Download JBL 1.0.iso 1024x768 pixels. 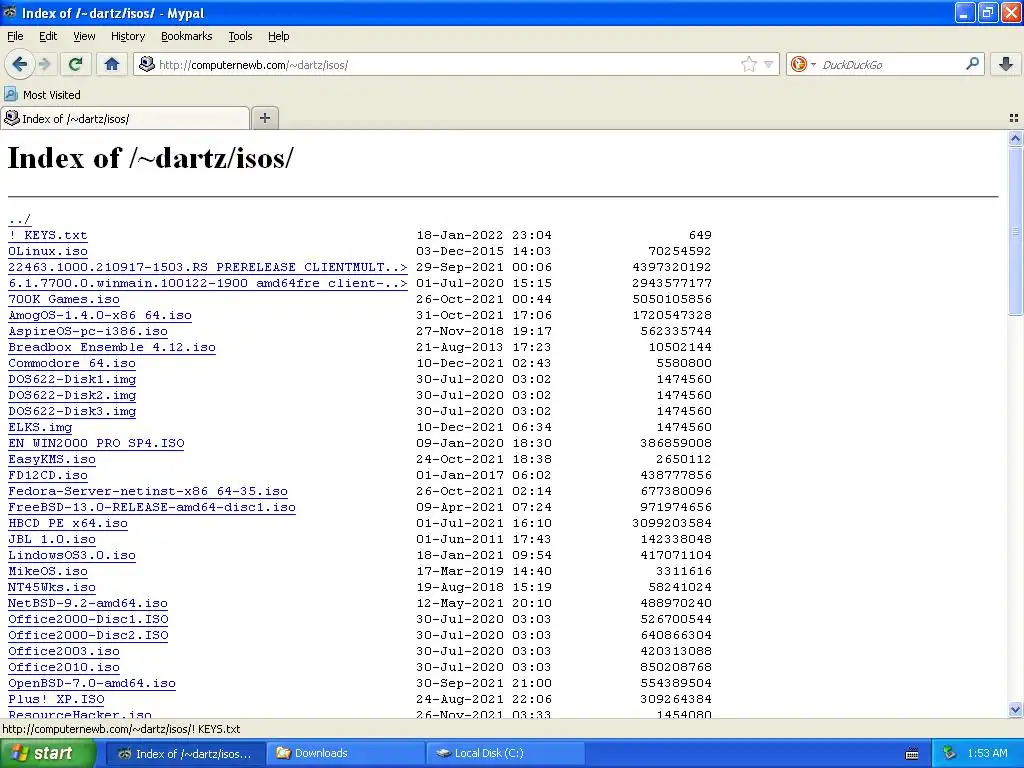(52, 539)
